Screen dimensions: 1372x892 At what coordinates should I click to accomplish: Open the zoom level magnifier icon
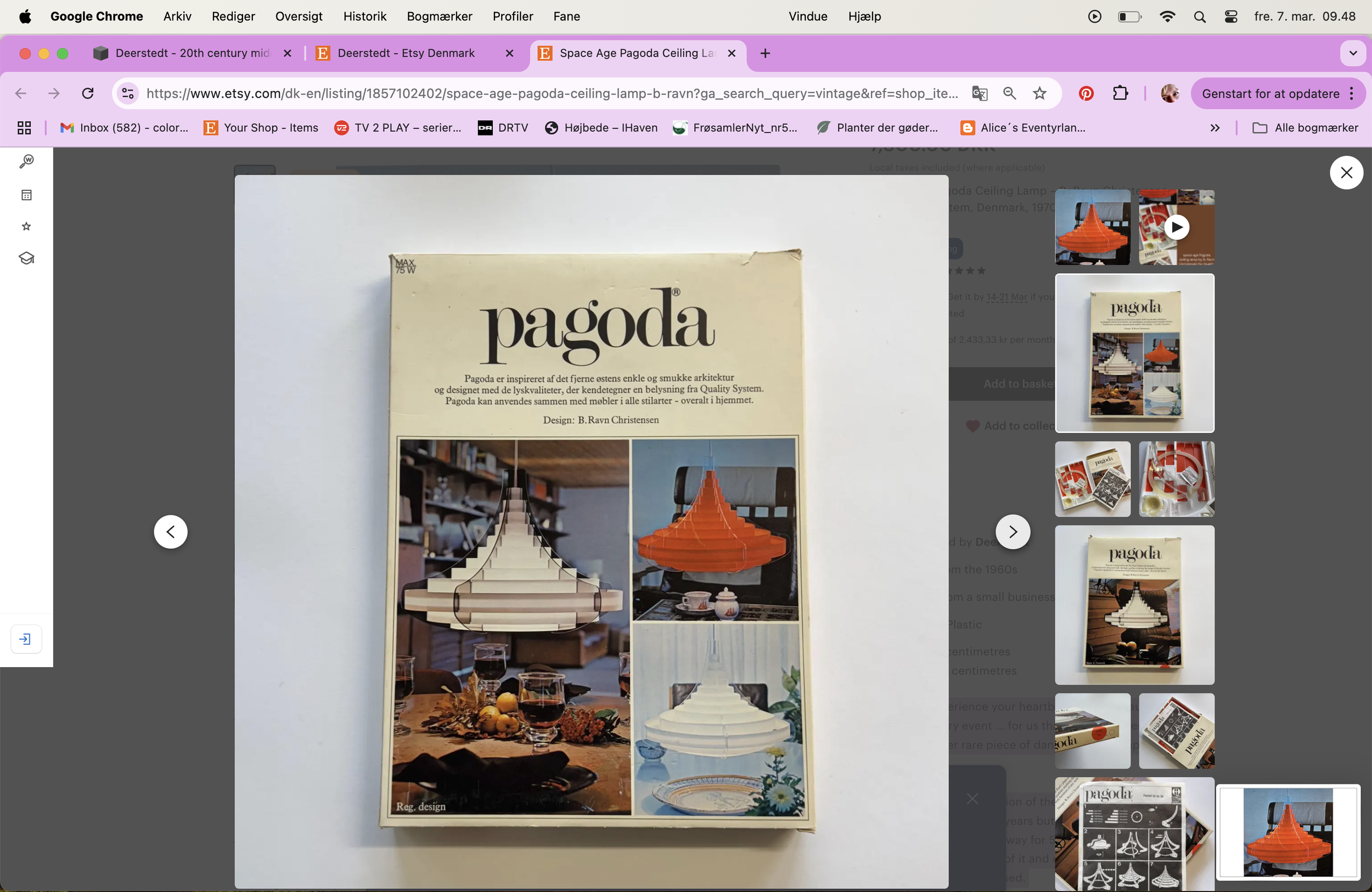click(1009, 93)
